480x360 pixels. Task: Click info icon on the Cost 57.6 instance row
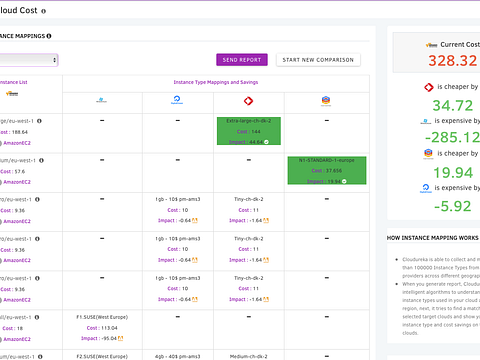click(x=41, y=160)
